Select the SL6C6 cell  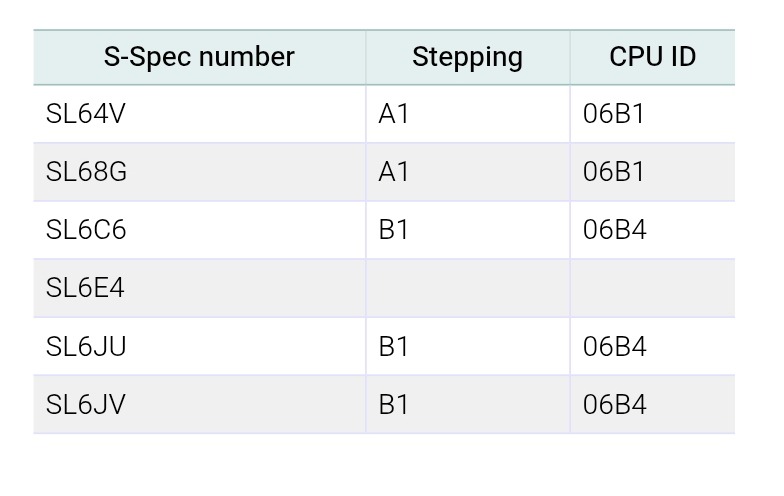86,230
